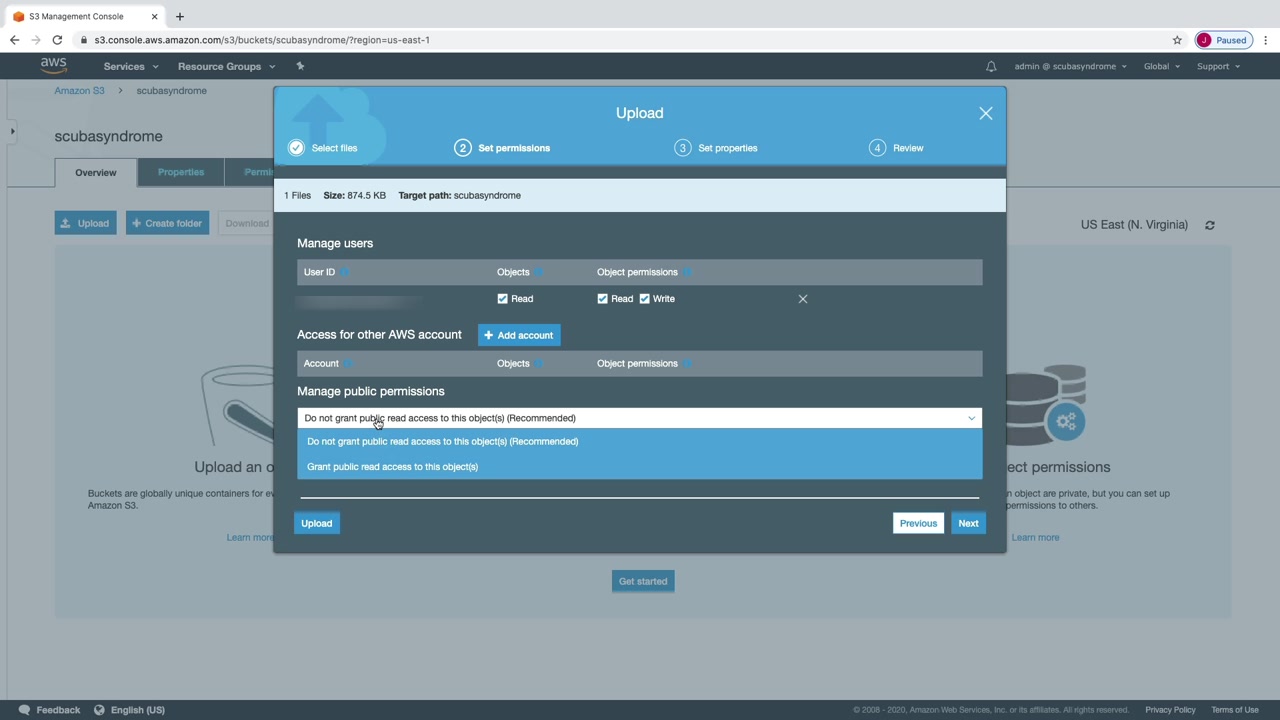The width and height of the screenshot is (1280, 720).
Task: Click the 'Size: 874.5 KB' text
Action: click(x=354, y=196)
